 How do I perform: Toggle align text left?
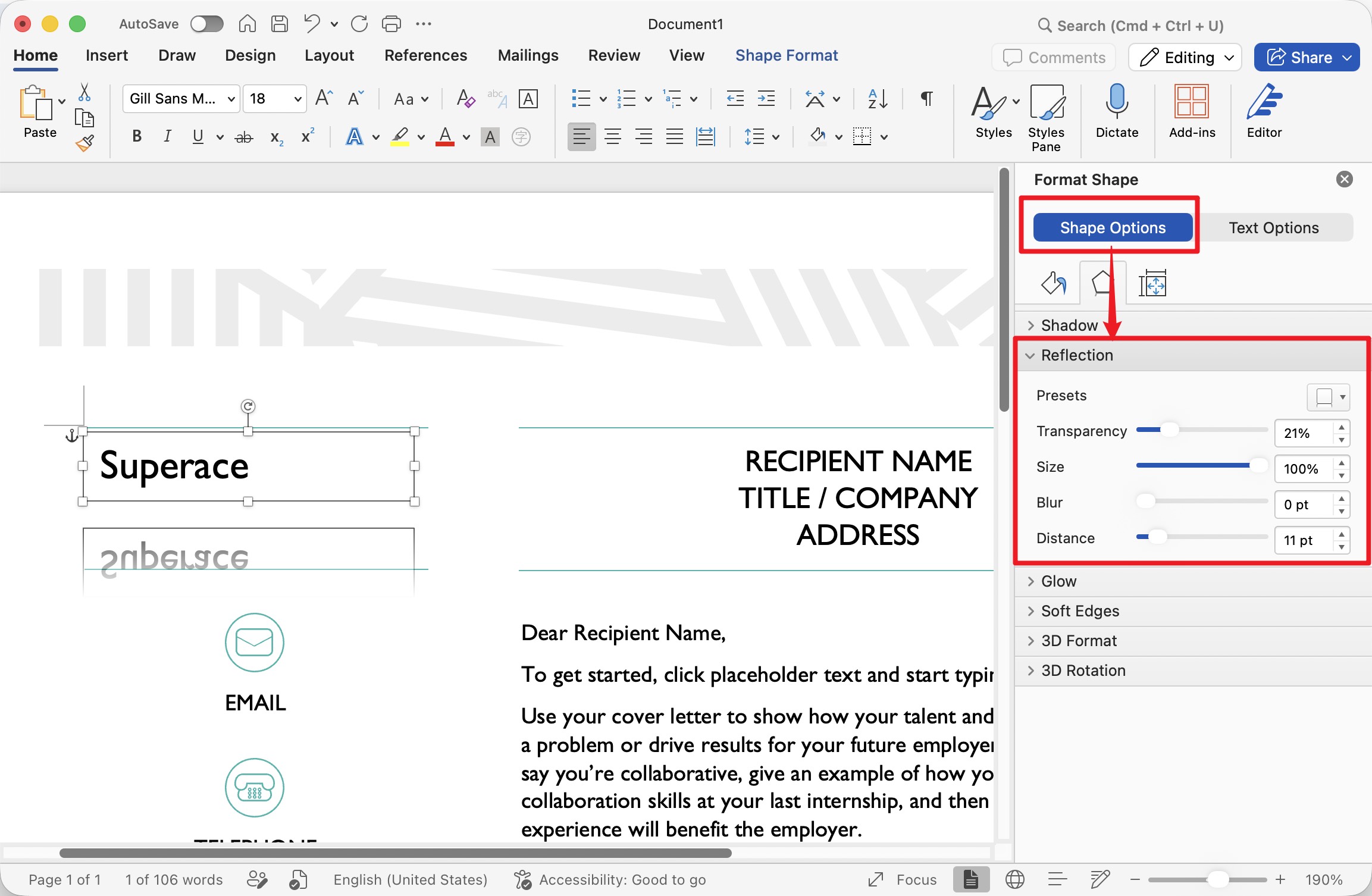(581, 137)
